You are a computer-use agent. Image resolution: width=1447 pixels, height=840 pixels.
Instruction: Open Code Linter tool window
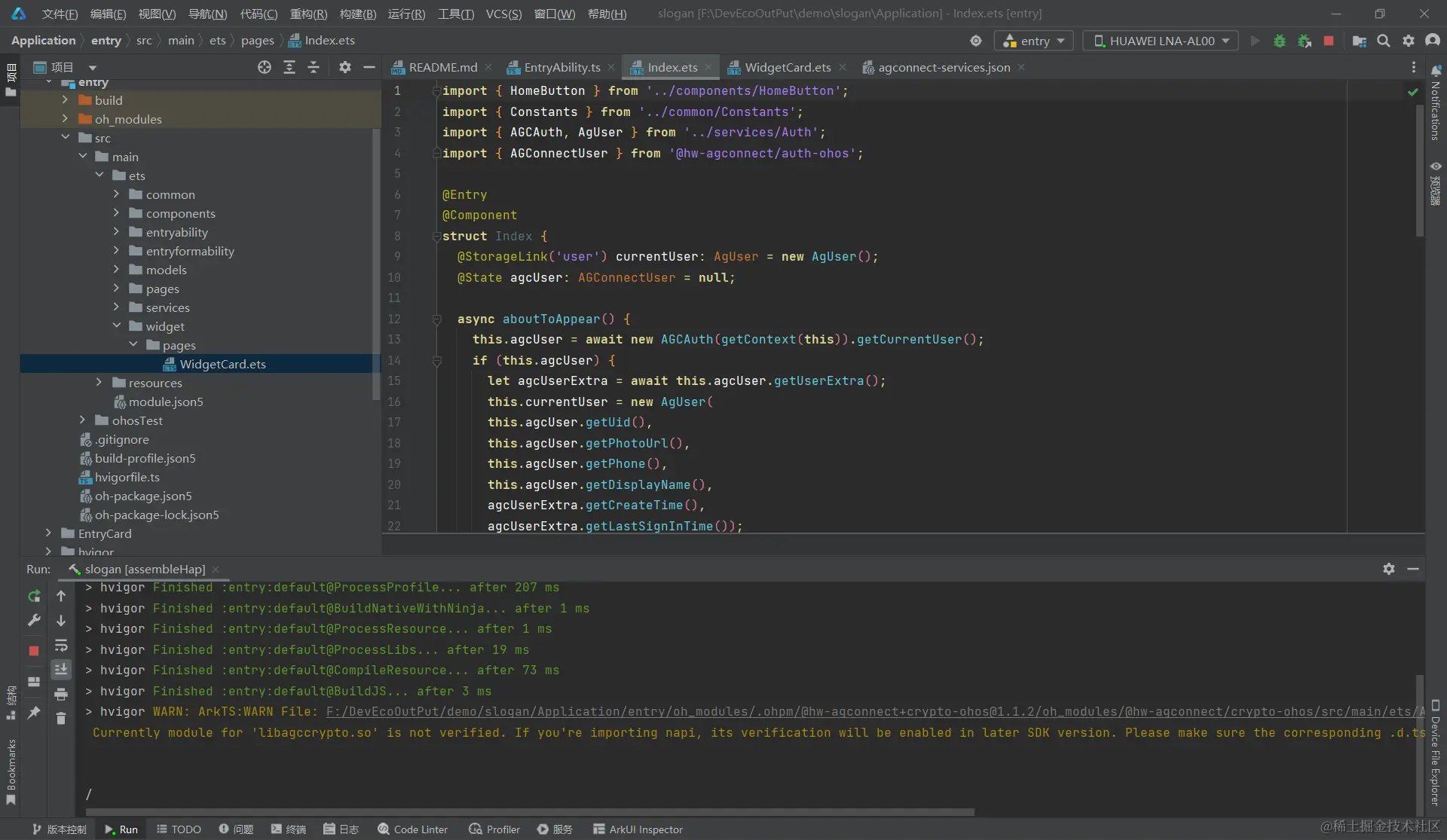click(412, 829)
